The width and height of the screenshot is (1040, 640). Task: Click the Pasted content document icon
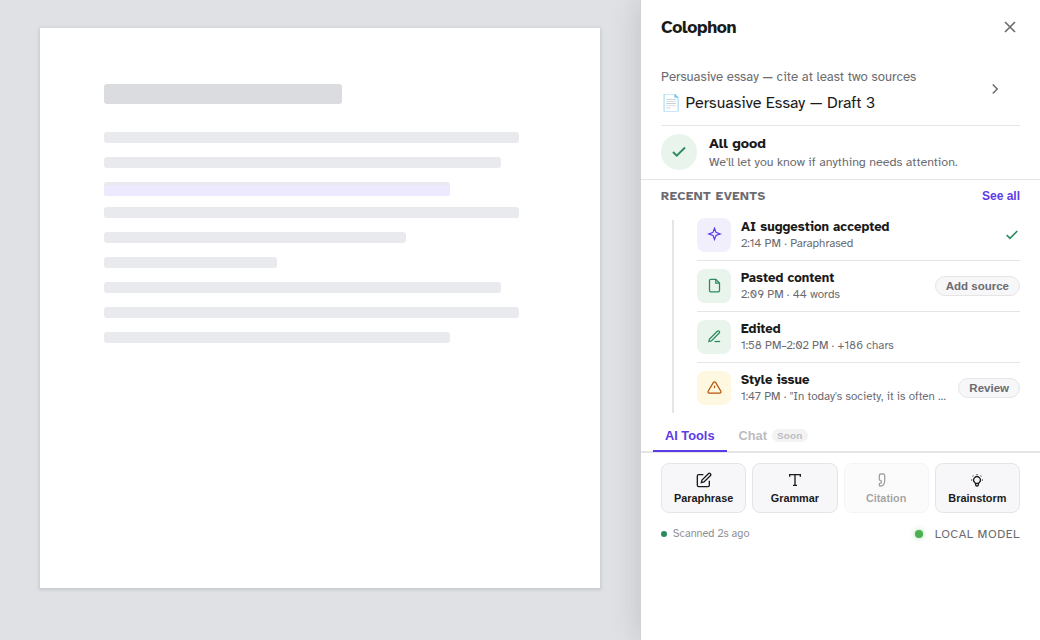(x=714, y=286)
